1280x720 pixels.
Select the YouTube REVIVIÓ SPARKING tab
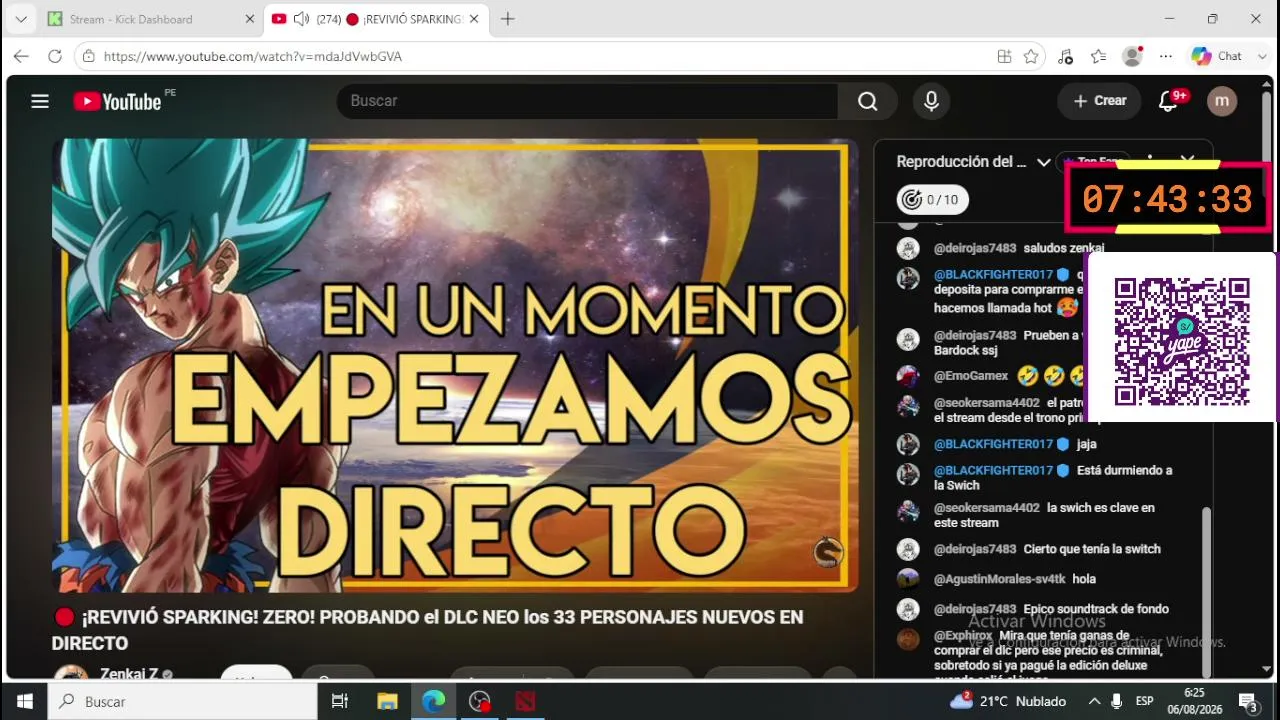coord(375,19)
